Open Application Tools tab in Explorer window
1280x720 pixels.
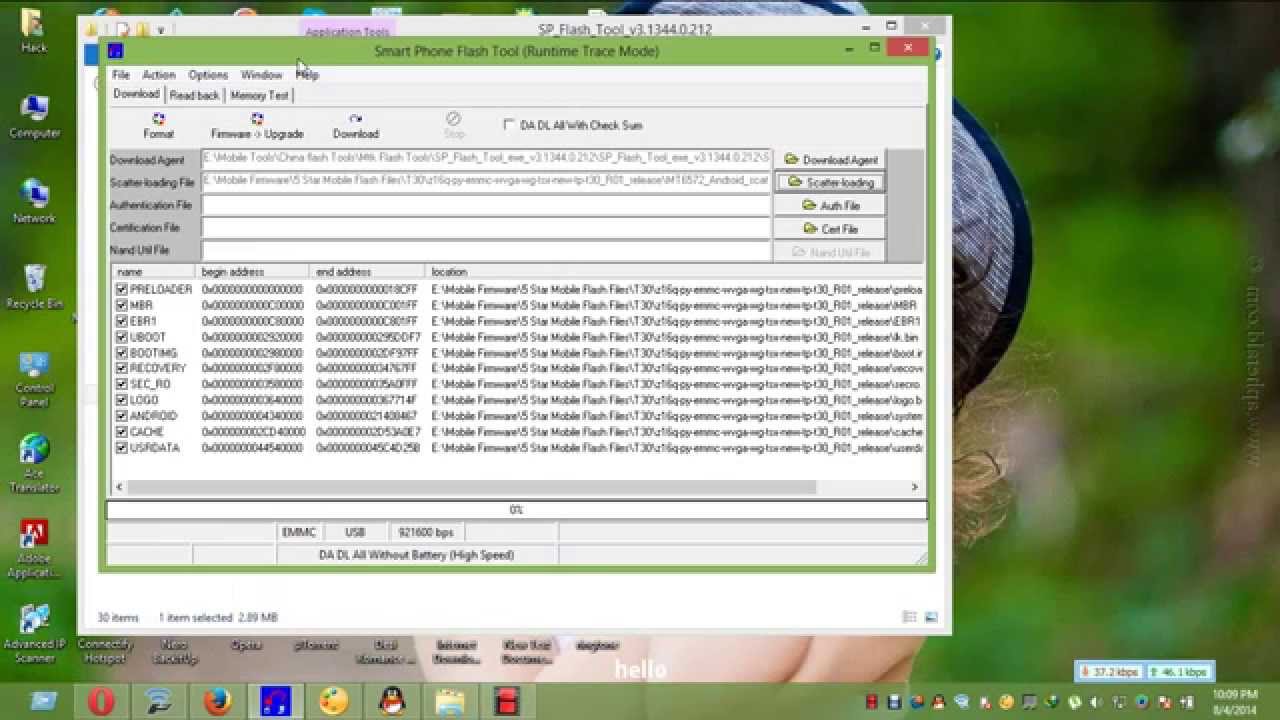pos(347,31)
